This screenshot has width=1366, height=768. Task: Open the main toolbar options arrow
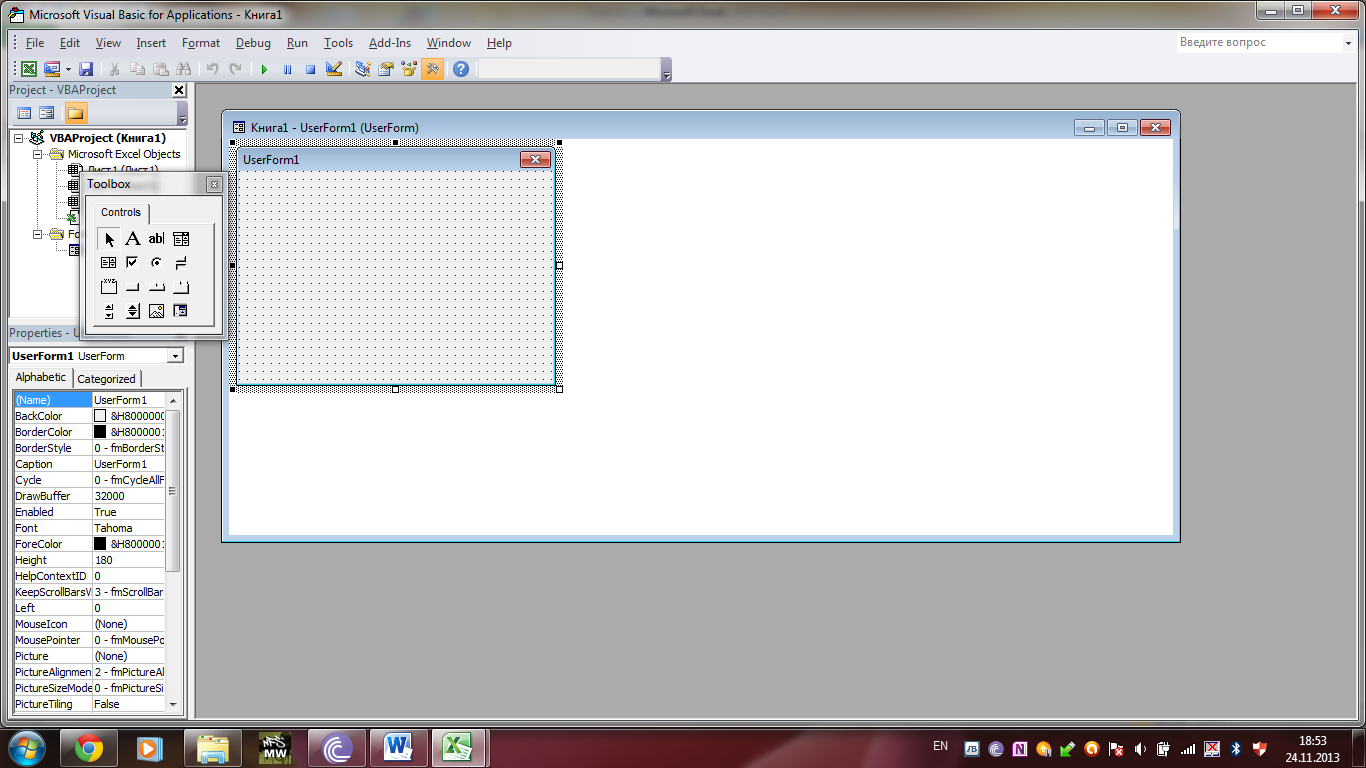[x=667, y=70]
